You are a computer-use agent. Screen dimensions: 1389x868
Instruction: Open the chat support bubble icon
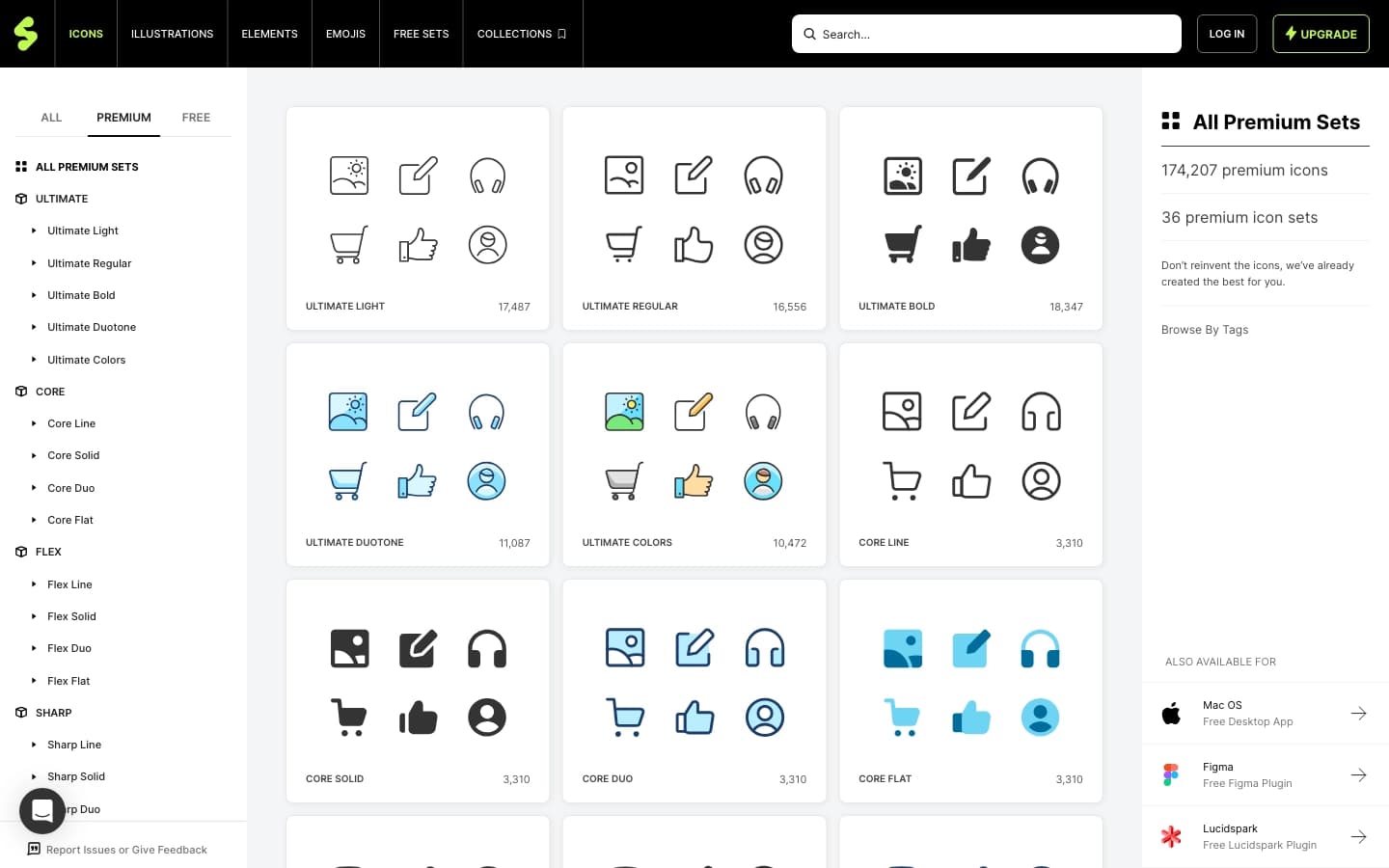[42, 811]
